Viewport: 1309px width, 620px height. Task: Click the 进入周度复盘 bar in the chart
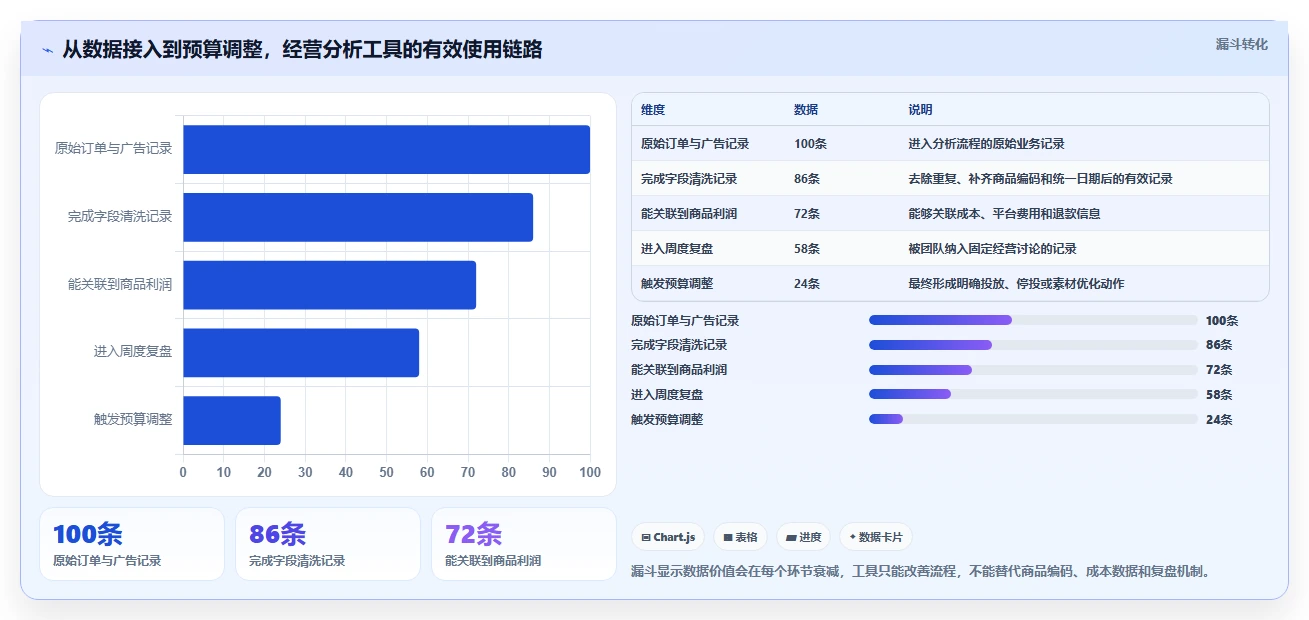(301, 353)
